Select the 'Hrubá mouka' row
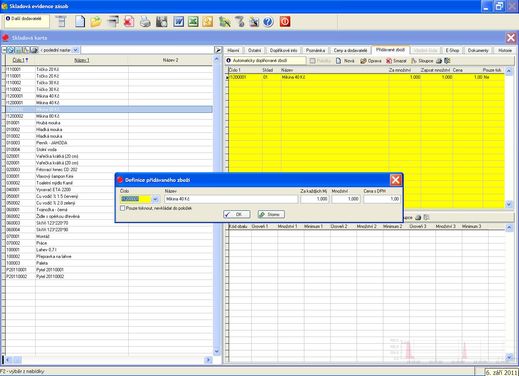 click(x=109, y=123)
